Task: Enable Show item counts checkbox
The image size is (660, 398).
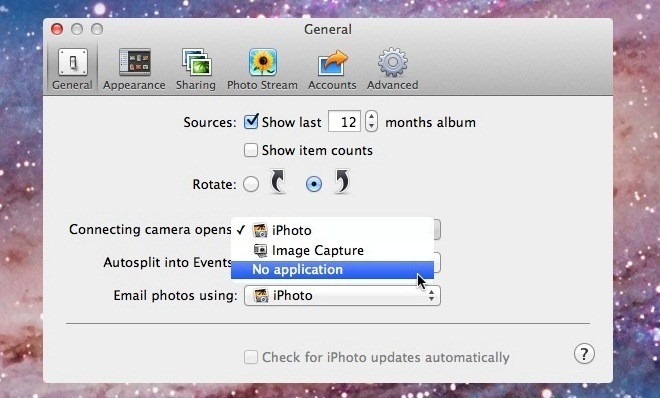Action: [x=251, y=150]
